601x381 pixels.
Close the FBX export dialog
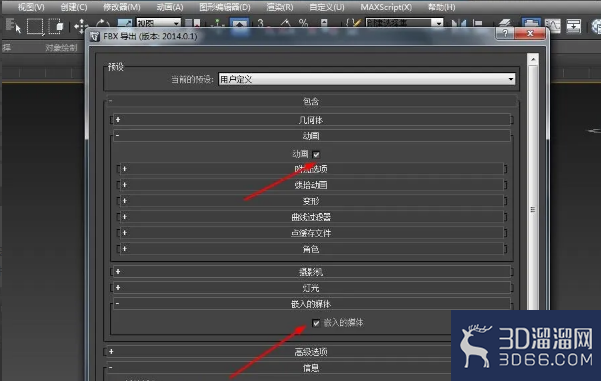(x=530, y=34)
